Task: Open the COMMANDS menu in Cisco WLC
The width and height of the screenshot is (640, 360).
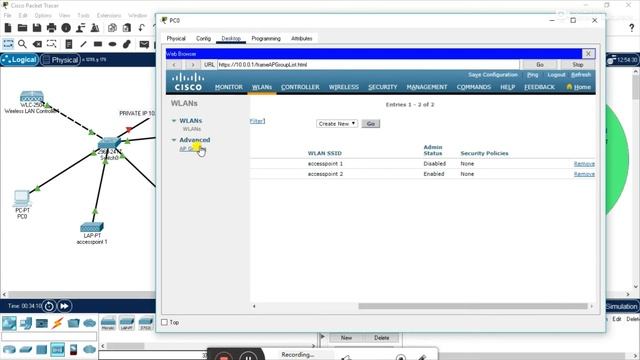Action: tap(474, 87)
